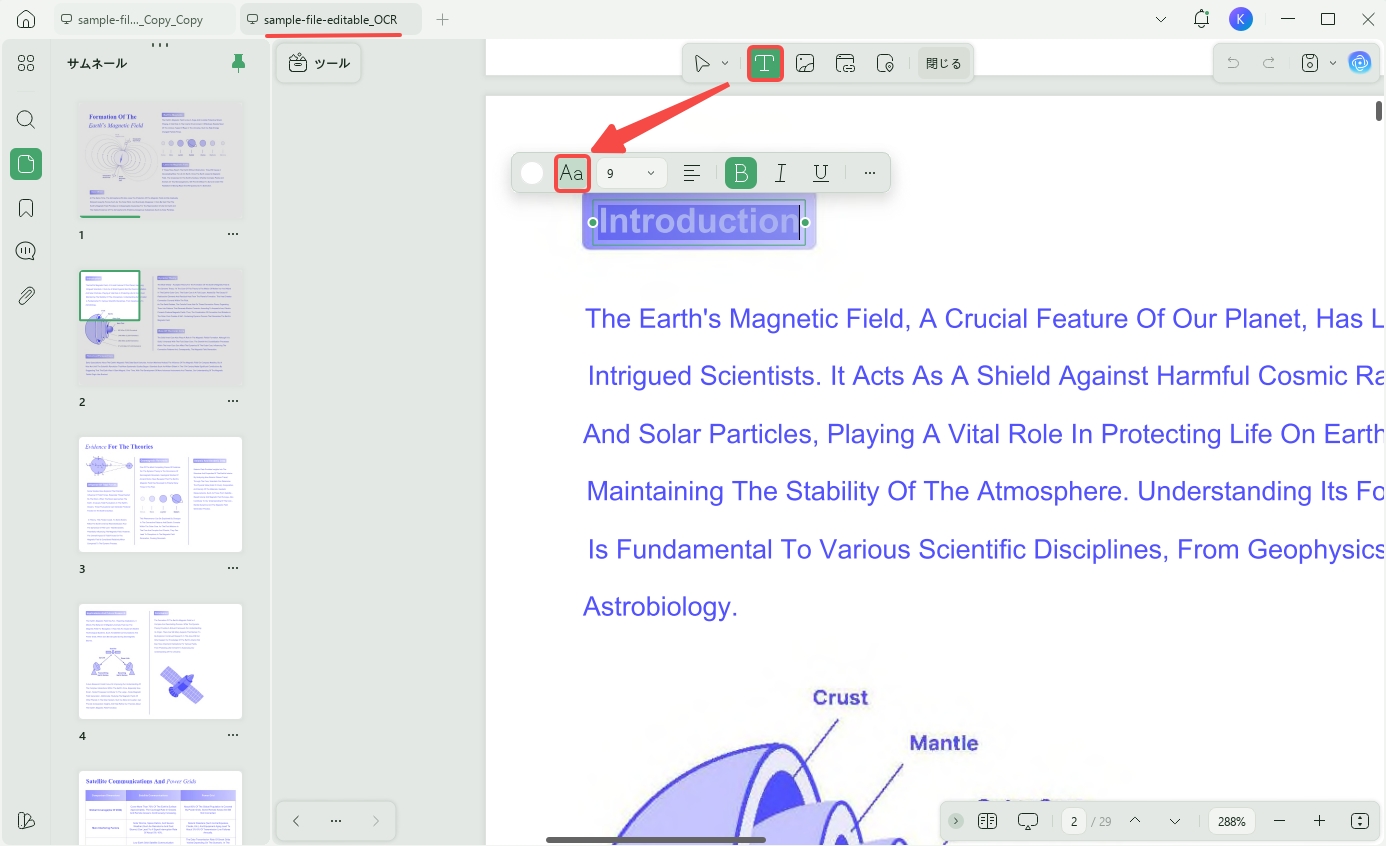Open the fit page mode button
1386x846 pixels.
pos(1360,821)
